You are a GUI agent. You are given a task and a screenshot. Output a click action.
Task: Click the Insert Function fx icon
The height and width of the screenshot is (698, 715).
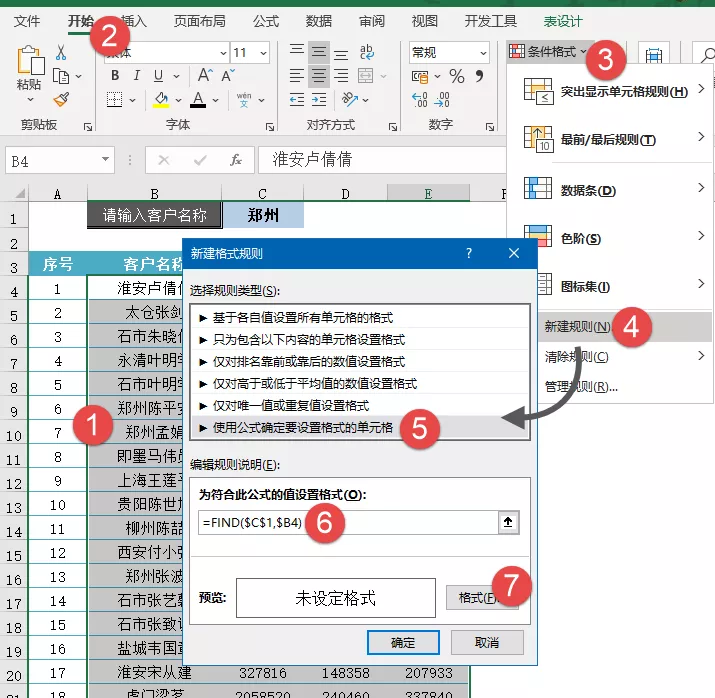[236, 160]
